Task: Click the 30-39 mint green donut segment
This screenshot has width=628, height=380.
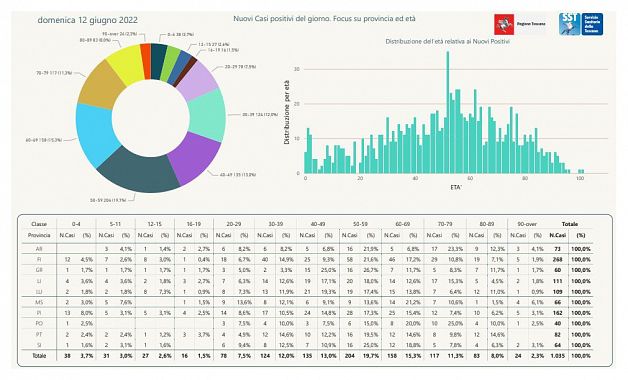Action: (x=208, y=114)
